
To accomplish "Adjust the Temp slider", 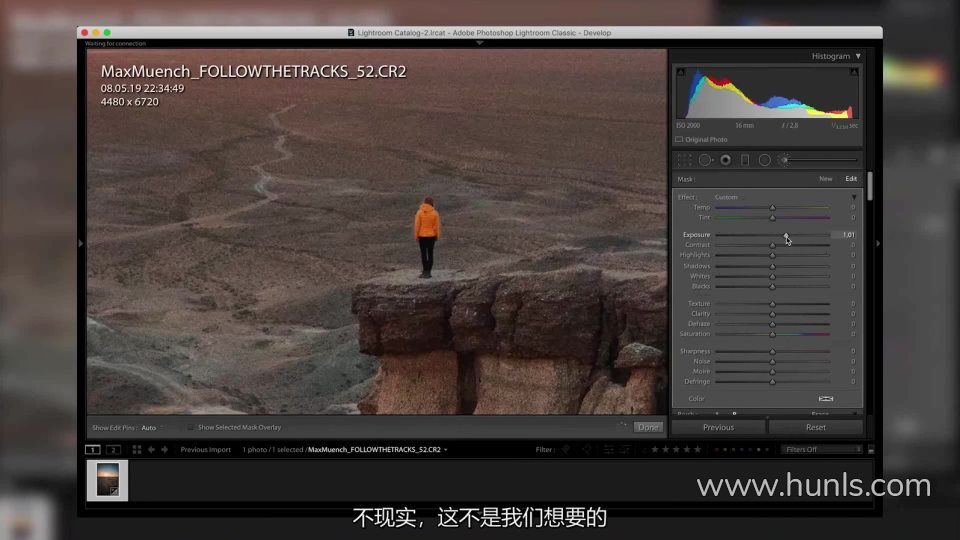I will [x=773, y=208].
